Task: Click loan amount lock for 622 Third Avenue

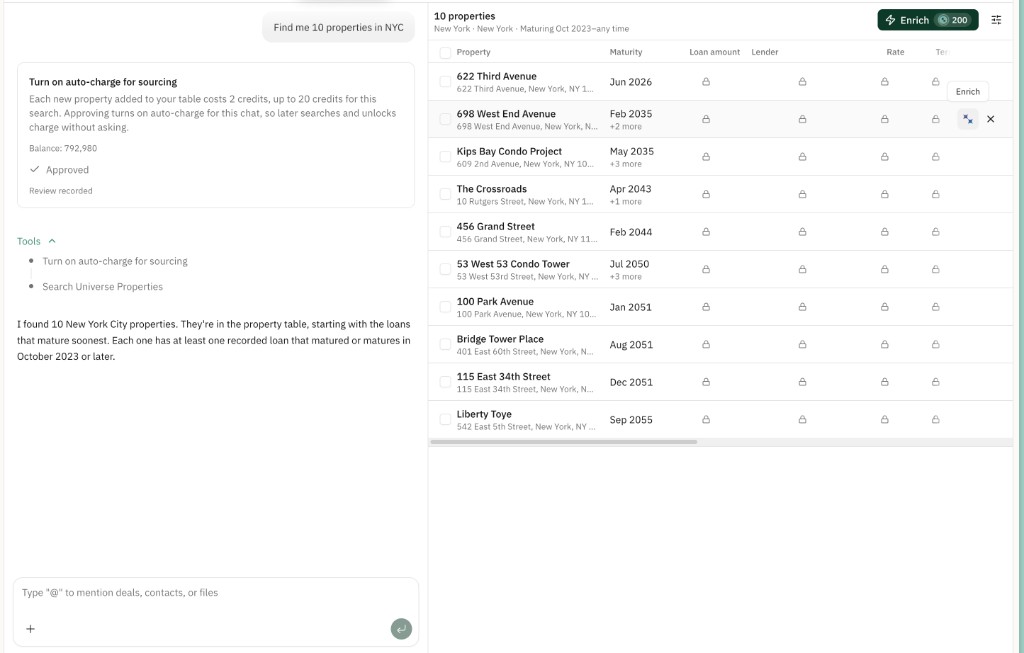Action: point(706,82)
